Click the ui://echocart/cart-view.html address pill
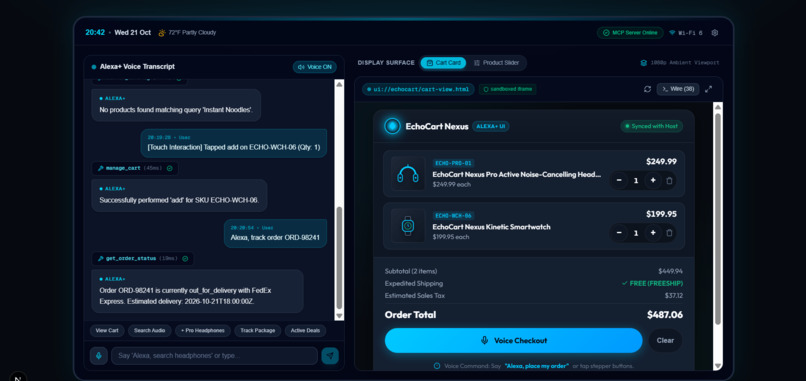Viewport: 806px width, 381px height. 418,89
